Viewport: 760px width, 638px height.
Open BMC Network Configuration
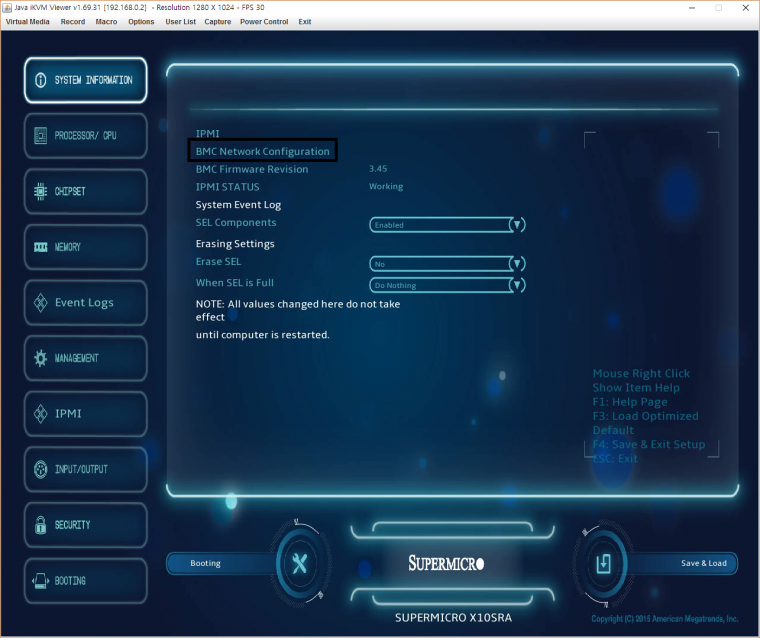coord(262,151)
